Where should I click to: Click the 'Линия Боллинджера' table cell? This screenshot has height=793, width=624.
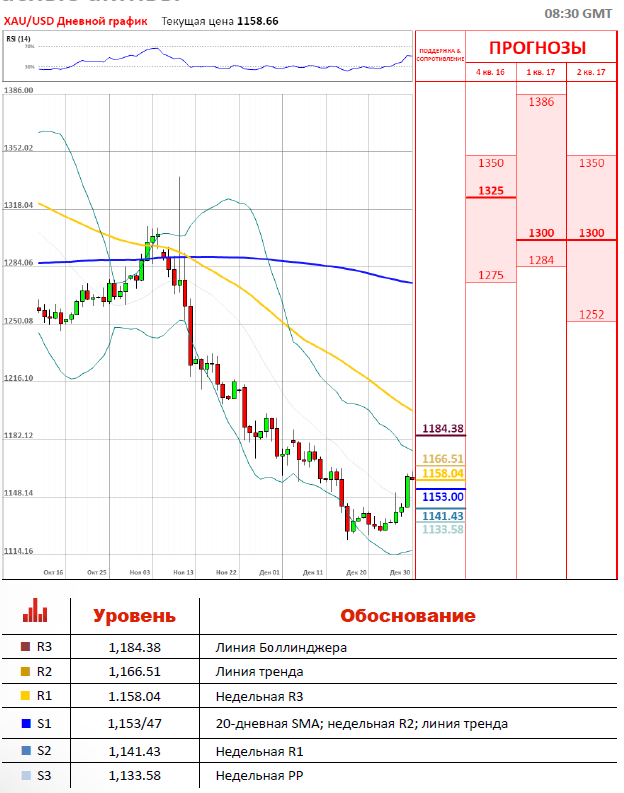(281, 647)
